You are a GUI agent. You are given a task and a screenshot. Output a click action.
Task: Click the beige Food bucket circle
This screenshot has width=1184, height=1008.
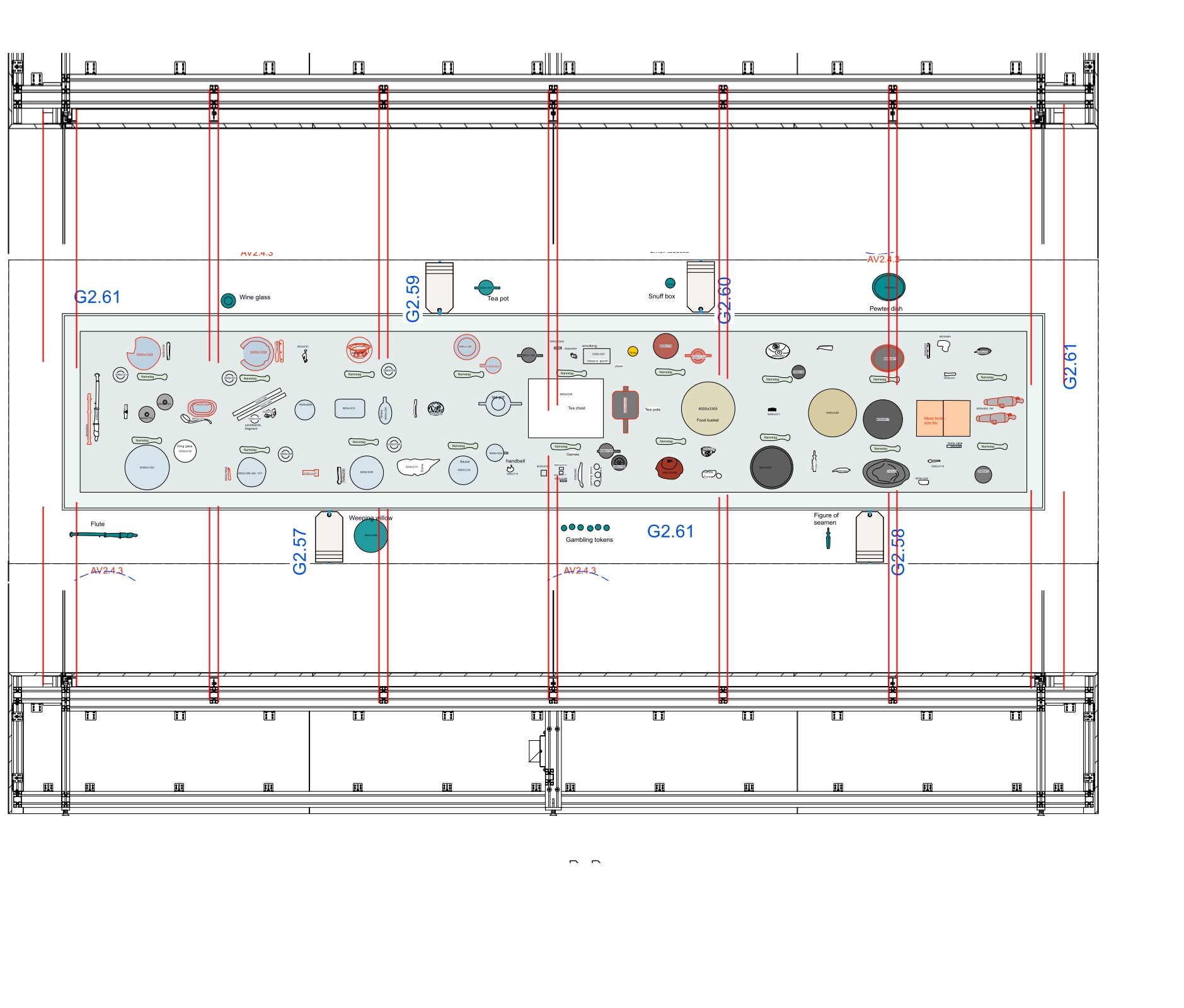pyautogui.click(x=708, y=408)
